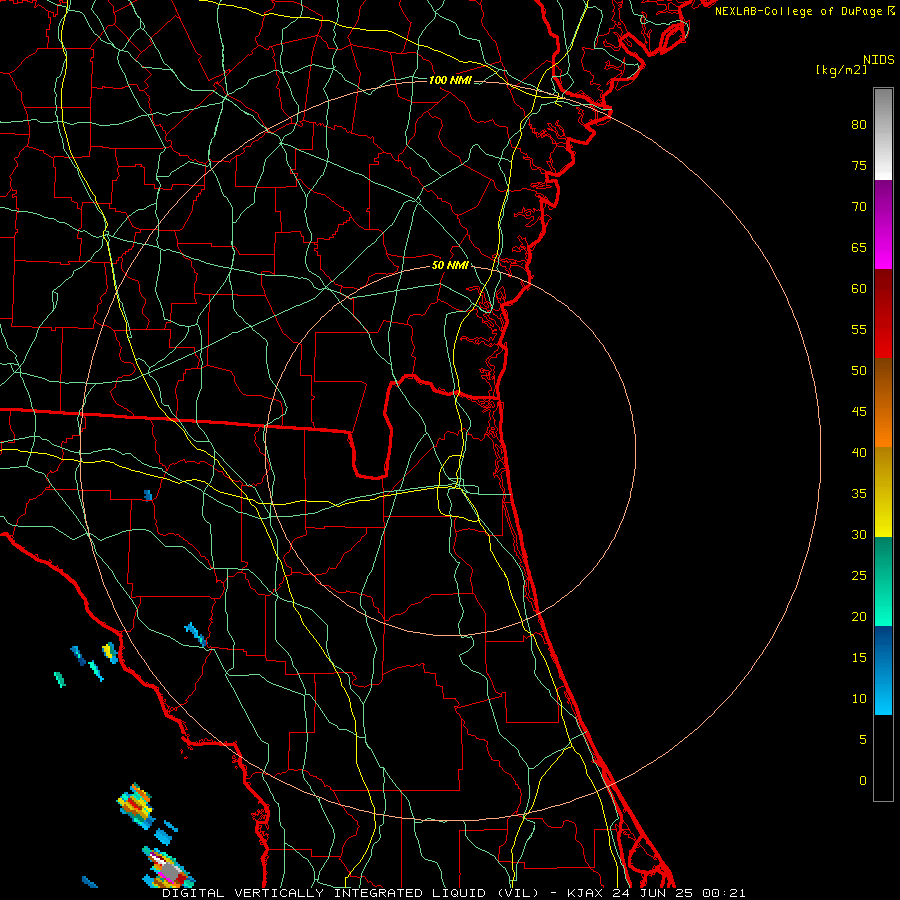Click the gray segment of the color bar

pyautogui.click(x=883, y=134)
